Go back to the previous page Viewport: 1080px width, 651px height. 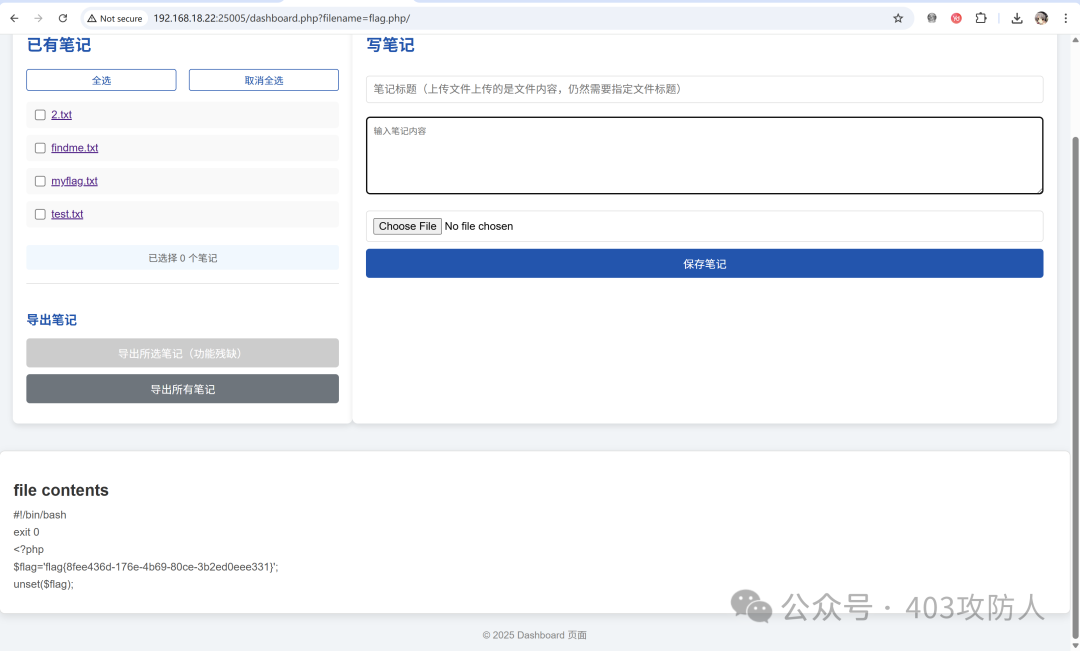tap(14, 18)
